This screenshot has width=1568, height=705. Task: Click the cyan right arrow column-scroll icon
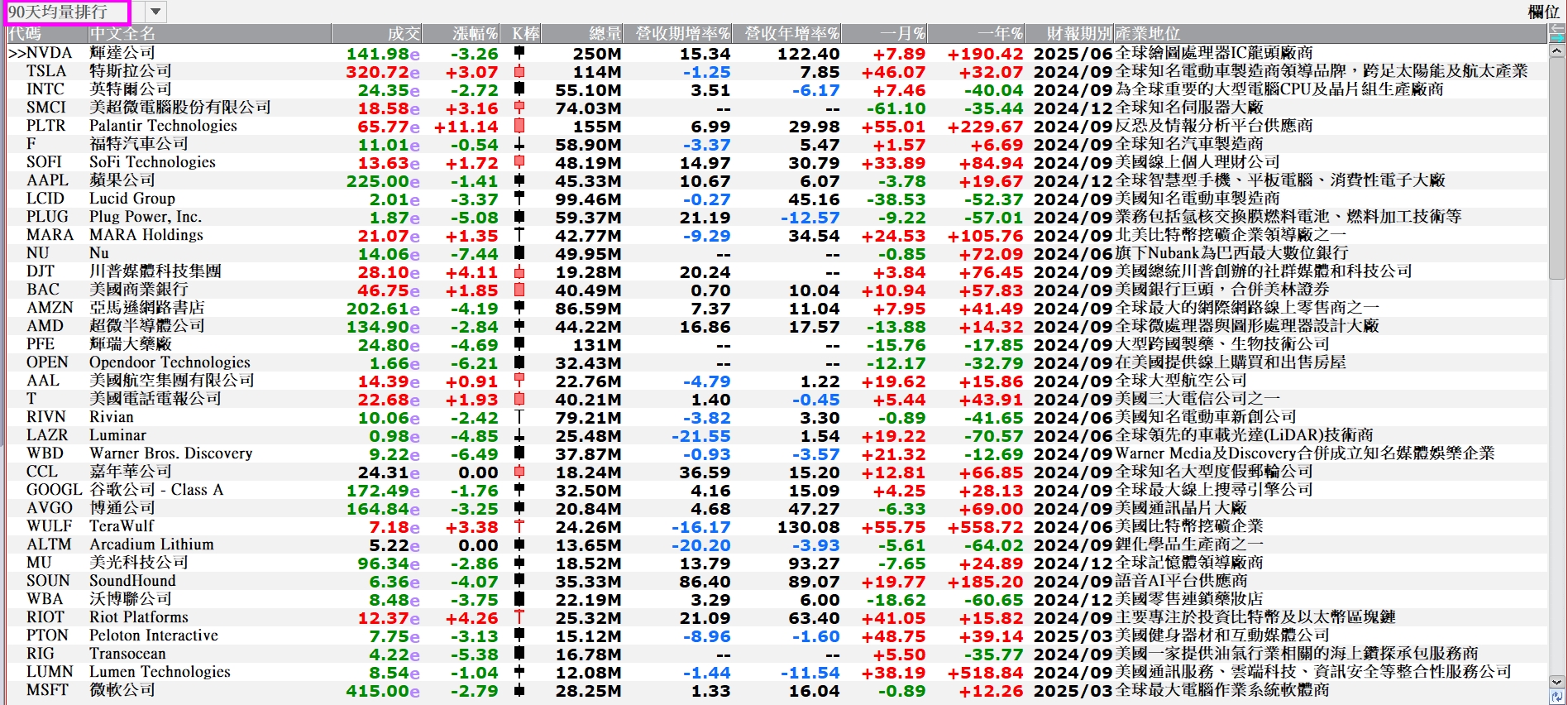tap(1556, 38)
